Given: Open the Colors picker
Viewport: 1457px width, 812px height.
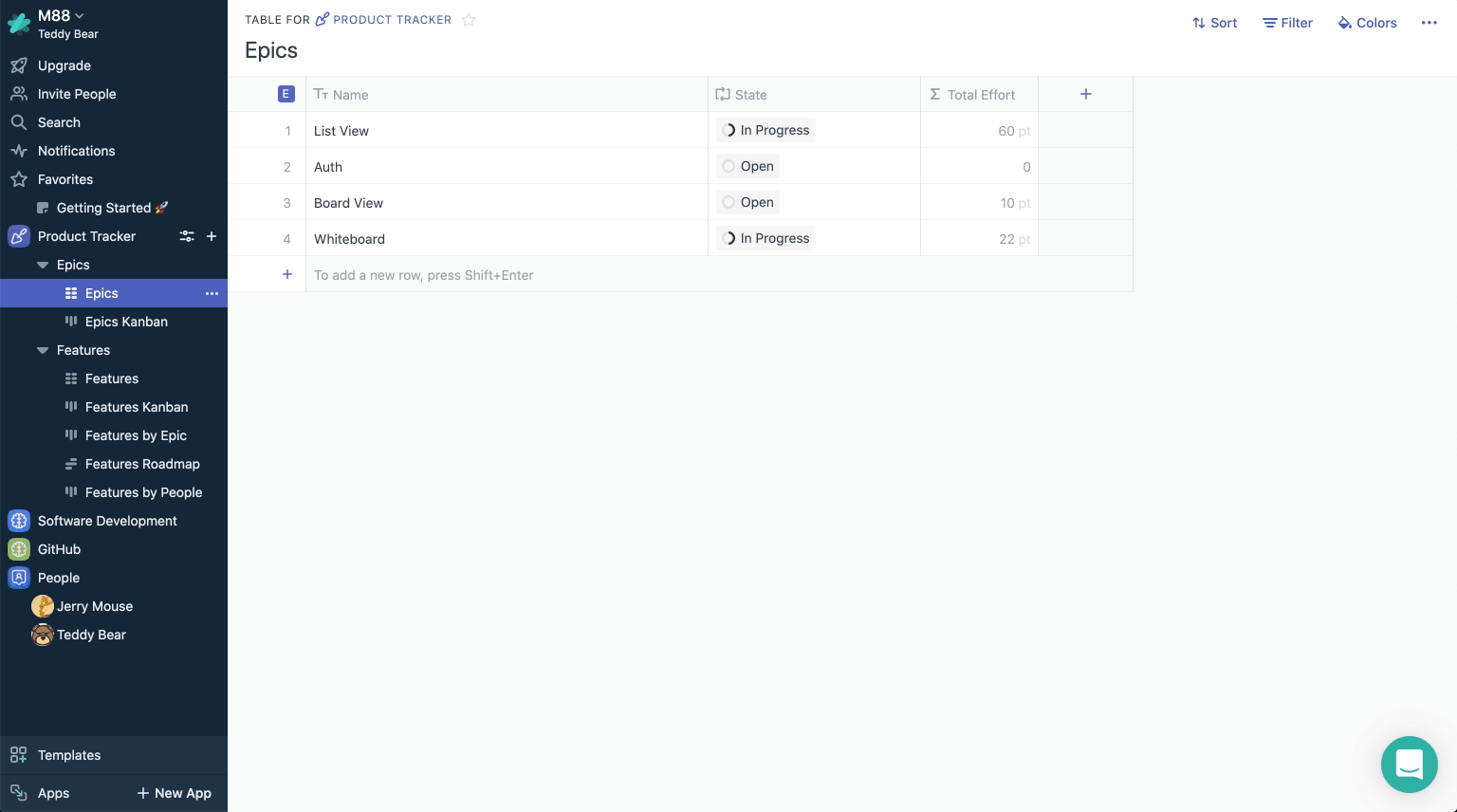Looking at the screenshot, I should (1367, 23).
